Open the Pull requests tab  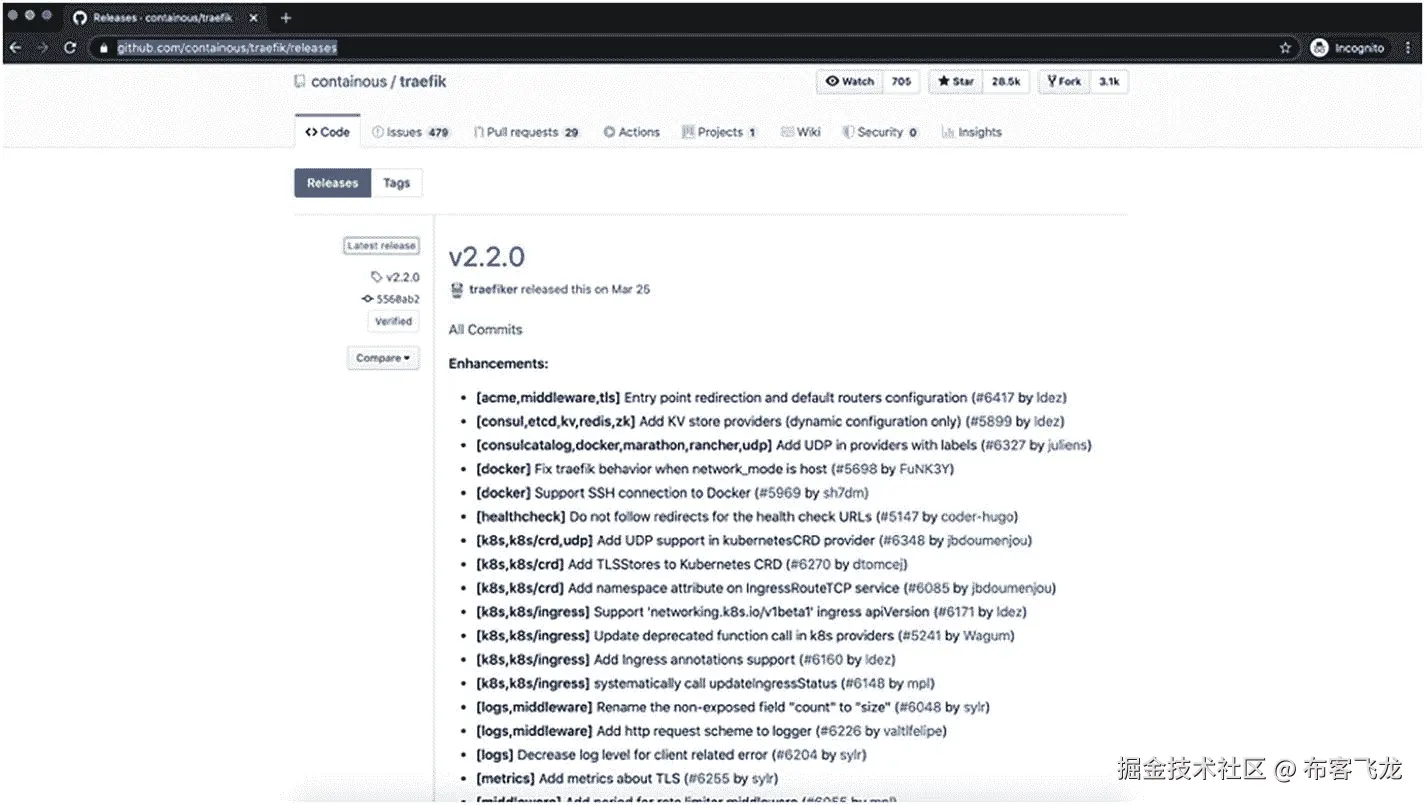[x=526, y=132]
